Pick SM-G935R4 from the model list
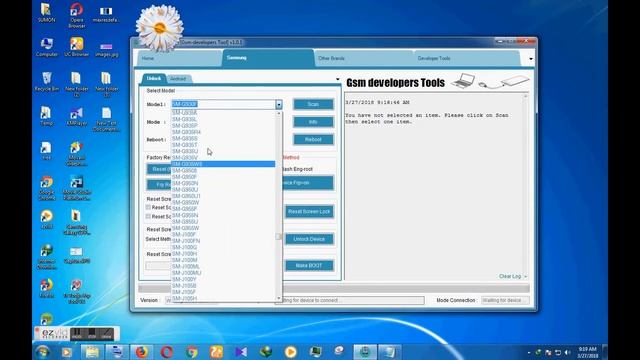The width and height of the screenshot is (640, 360). coord(223,132)
